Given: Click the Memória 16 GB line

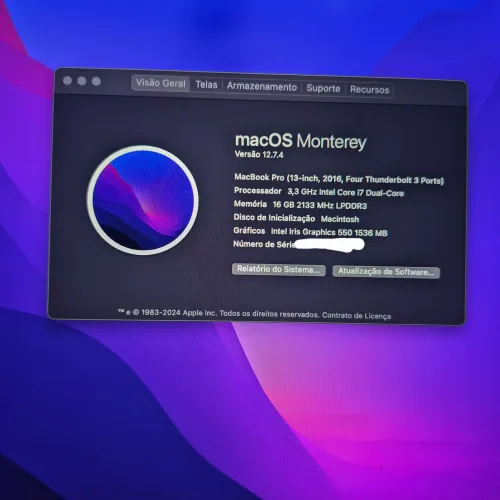Looking at the screenshot, I should 300,205.
